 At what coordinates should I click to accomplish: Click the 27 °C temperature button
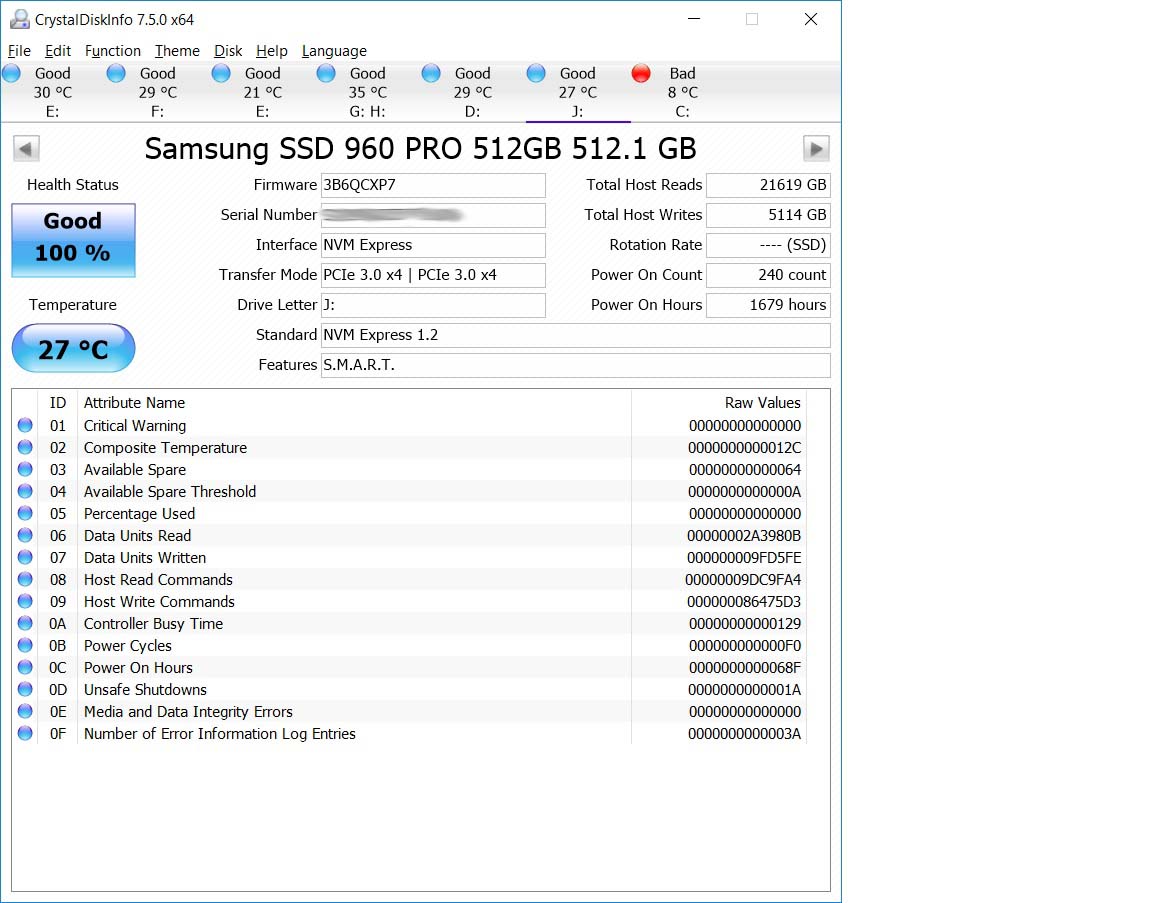pos(73,348)
